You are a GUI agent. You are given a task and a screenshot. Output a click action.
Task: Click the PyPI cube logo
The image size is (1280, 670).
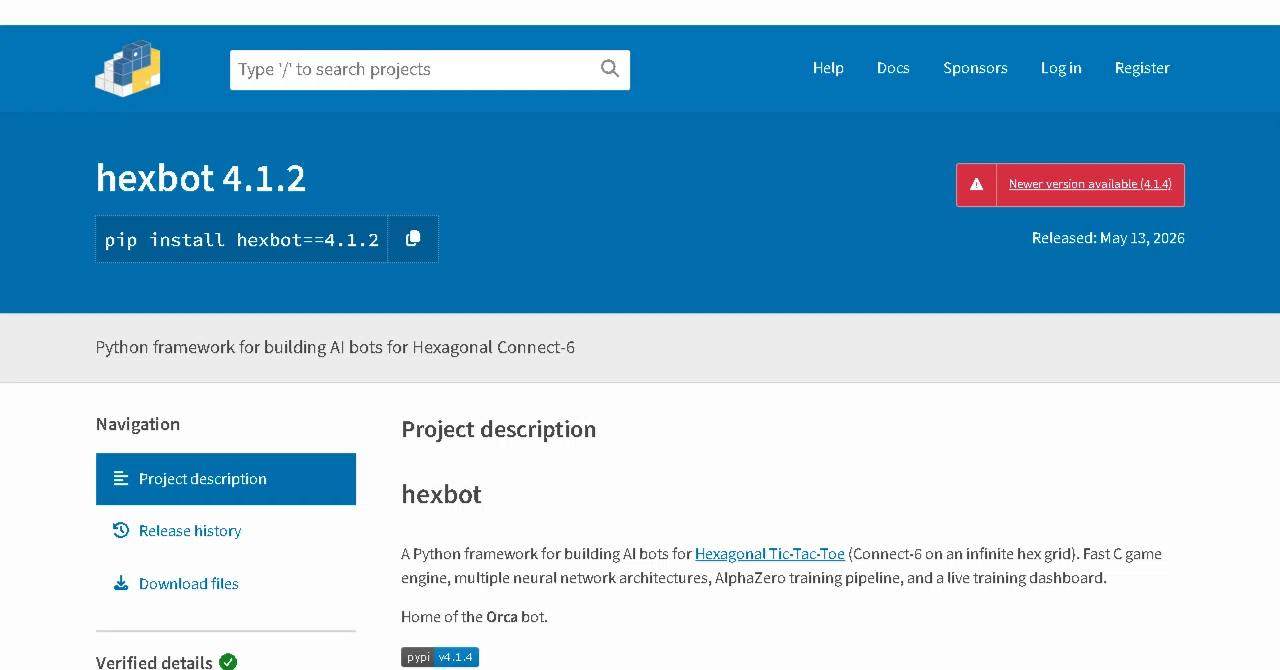point(128,68)
